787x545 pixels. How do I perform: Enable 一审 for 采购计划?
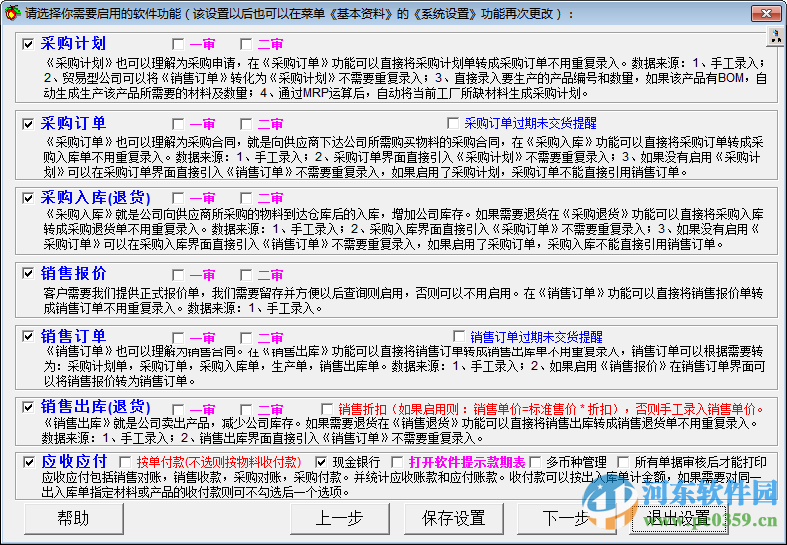[x=178, y=44]
